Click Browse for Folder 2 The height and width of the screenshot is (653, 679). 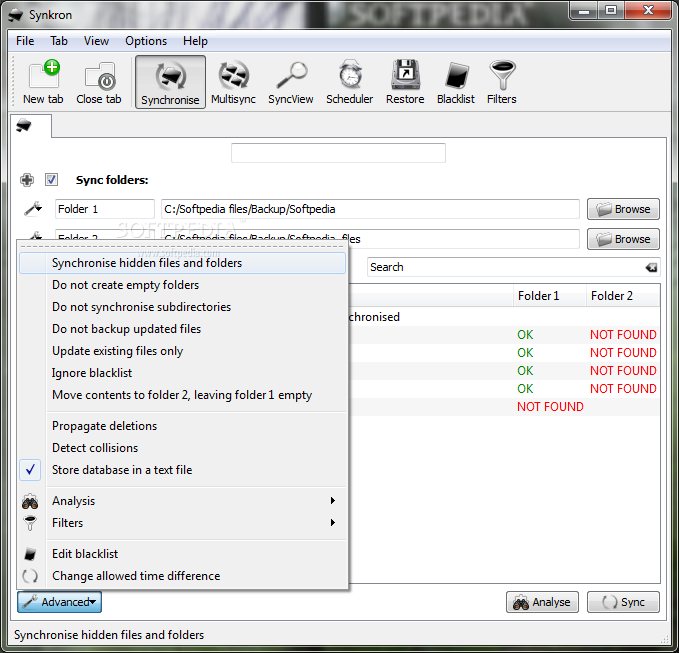pos(623,239)
